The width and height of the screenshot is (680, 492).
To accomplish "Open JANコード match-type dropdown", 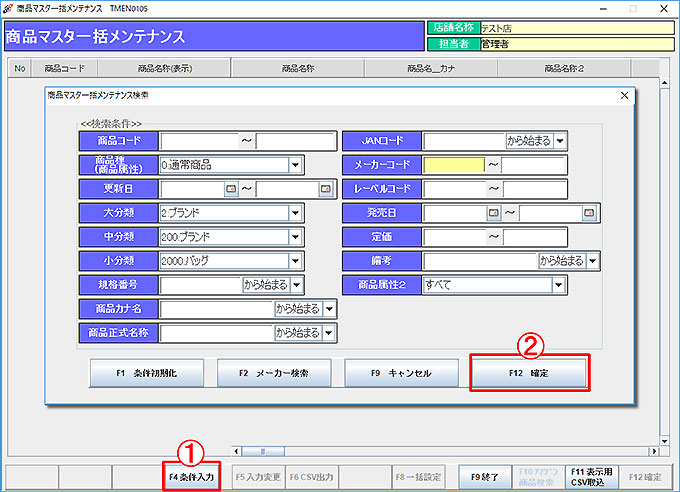I will click(560, 141).
